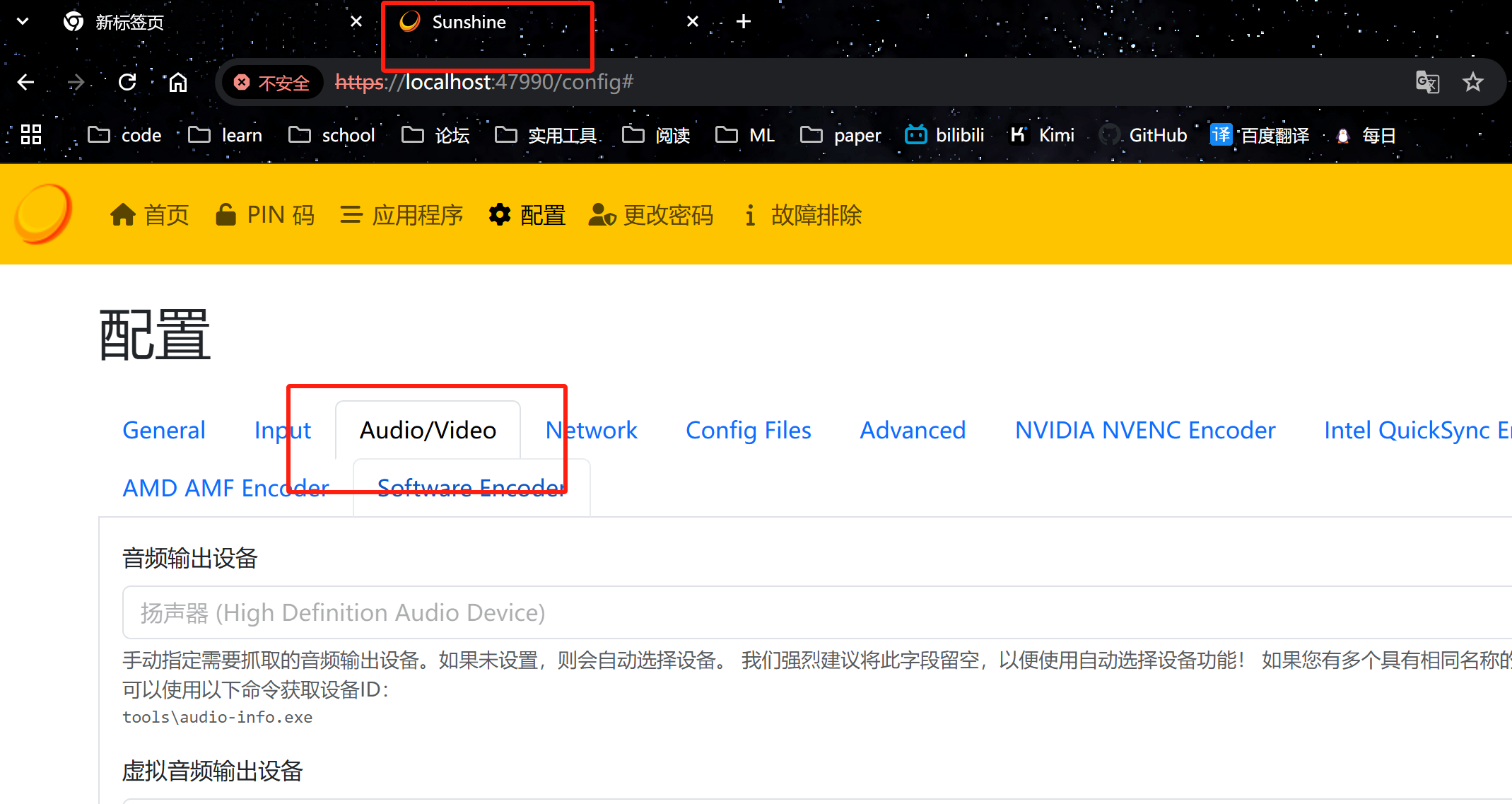Bookmark this page with the star icon
Screen dimensions: 1512x804
pos(1473,82)
